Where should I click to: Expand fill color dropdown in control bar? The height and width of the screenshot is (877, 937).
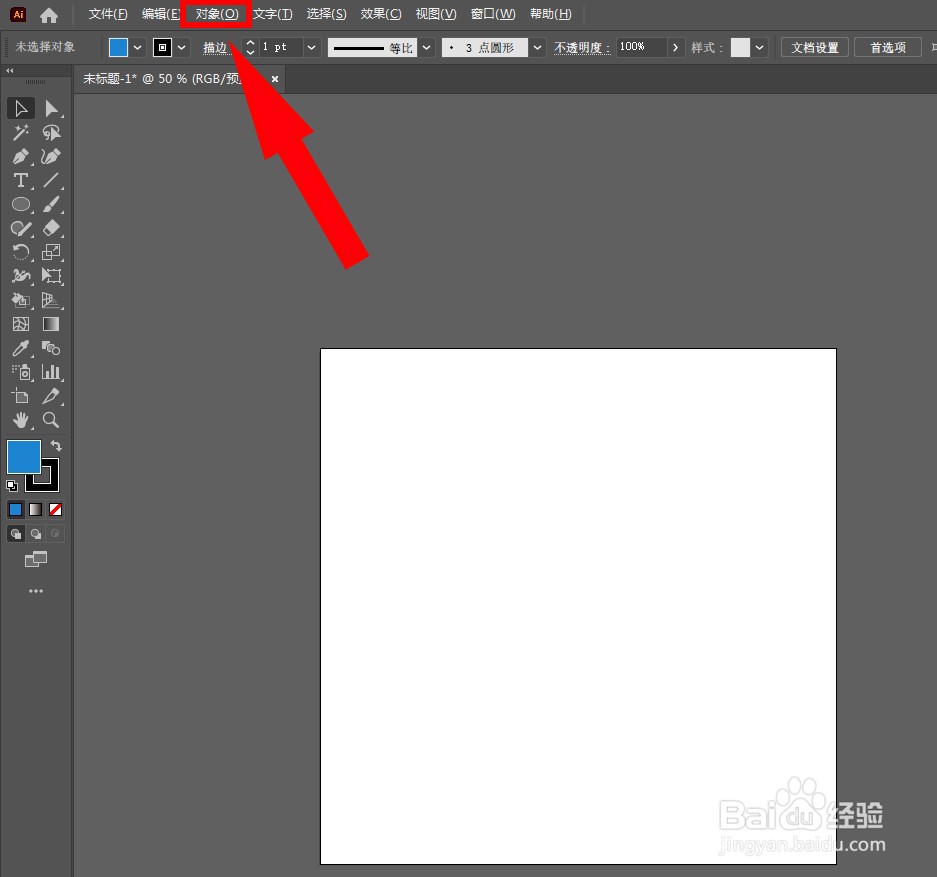click(138, 47)
